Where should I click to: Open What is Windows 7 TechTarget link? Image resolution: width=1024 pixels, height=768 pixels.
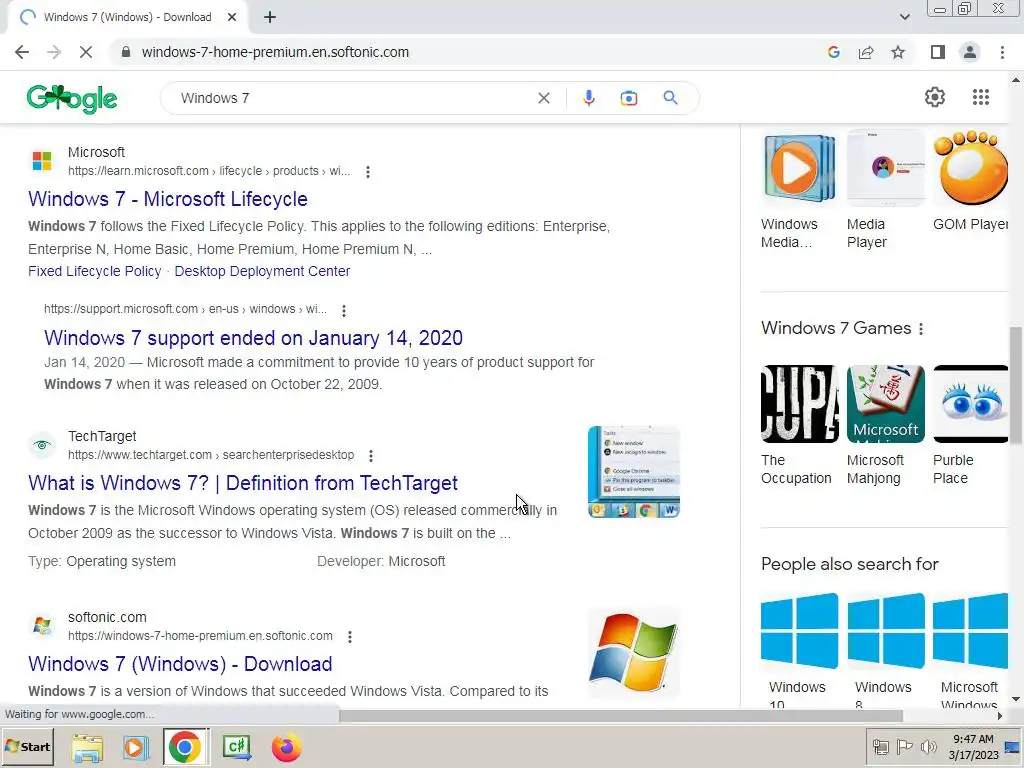[x=243, y=483]
